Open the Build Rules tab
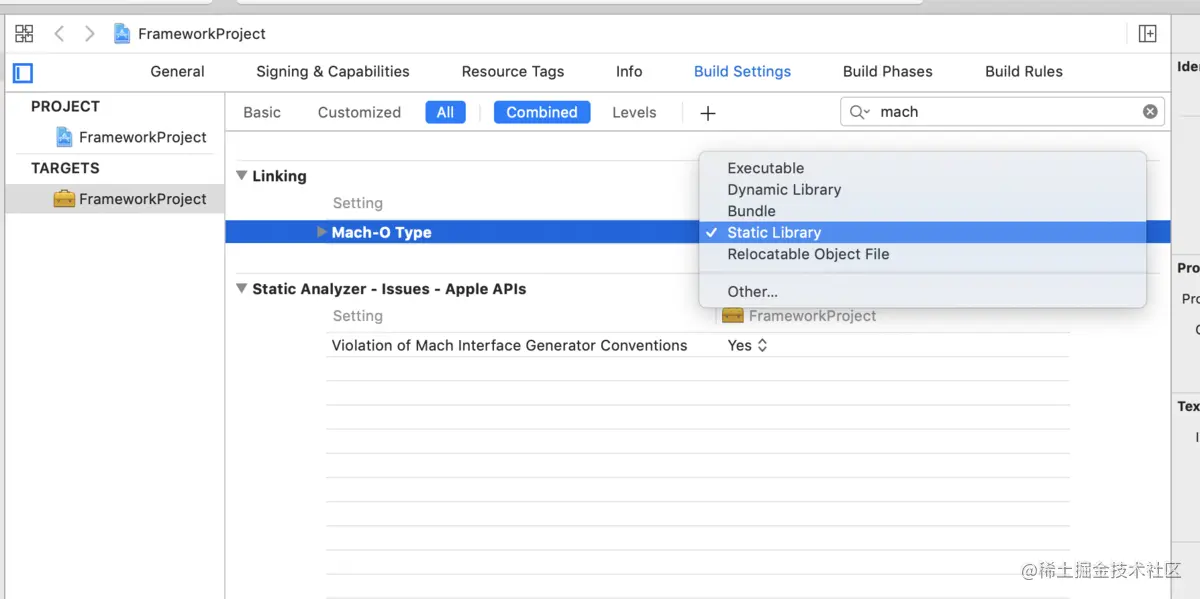The height and width of the screenshot is (599, 1200). click(1024, 72)
